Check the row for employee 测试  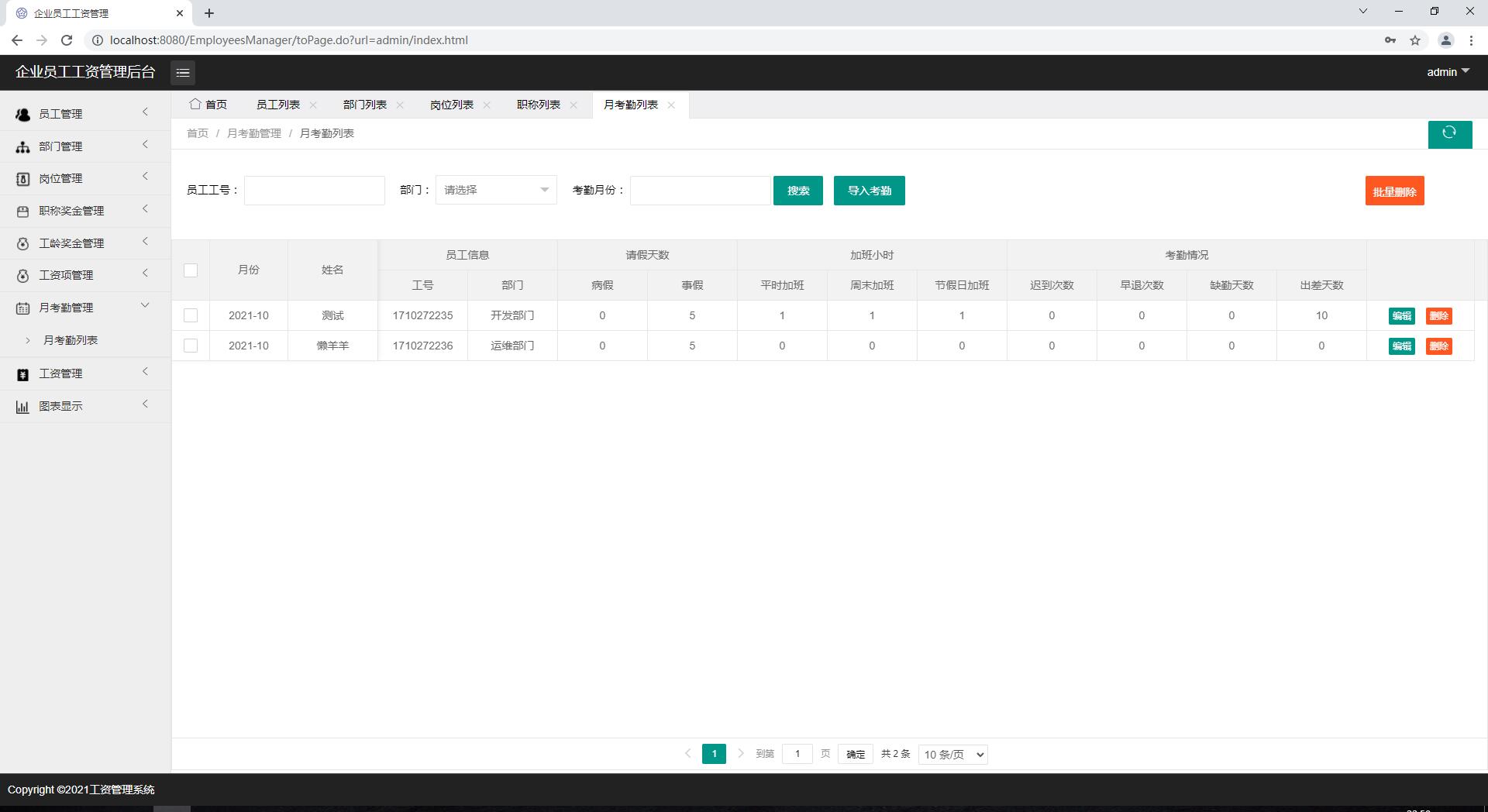pyautogui.click(x=191, y=315)
